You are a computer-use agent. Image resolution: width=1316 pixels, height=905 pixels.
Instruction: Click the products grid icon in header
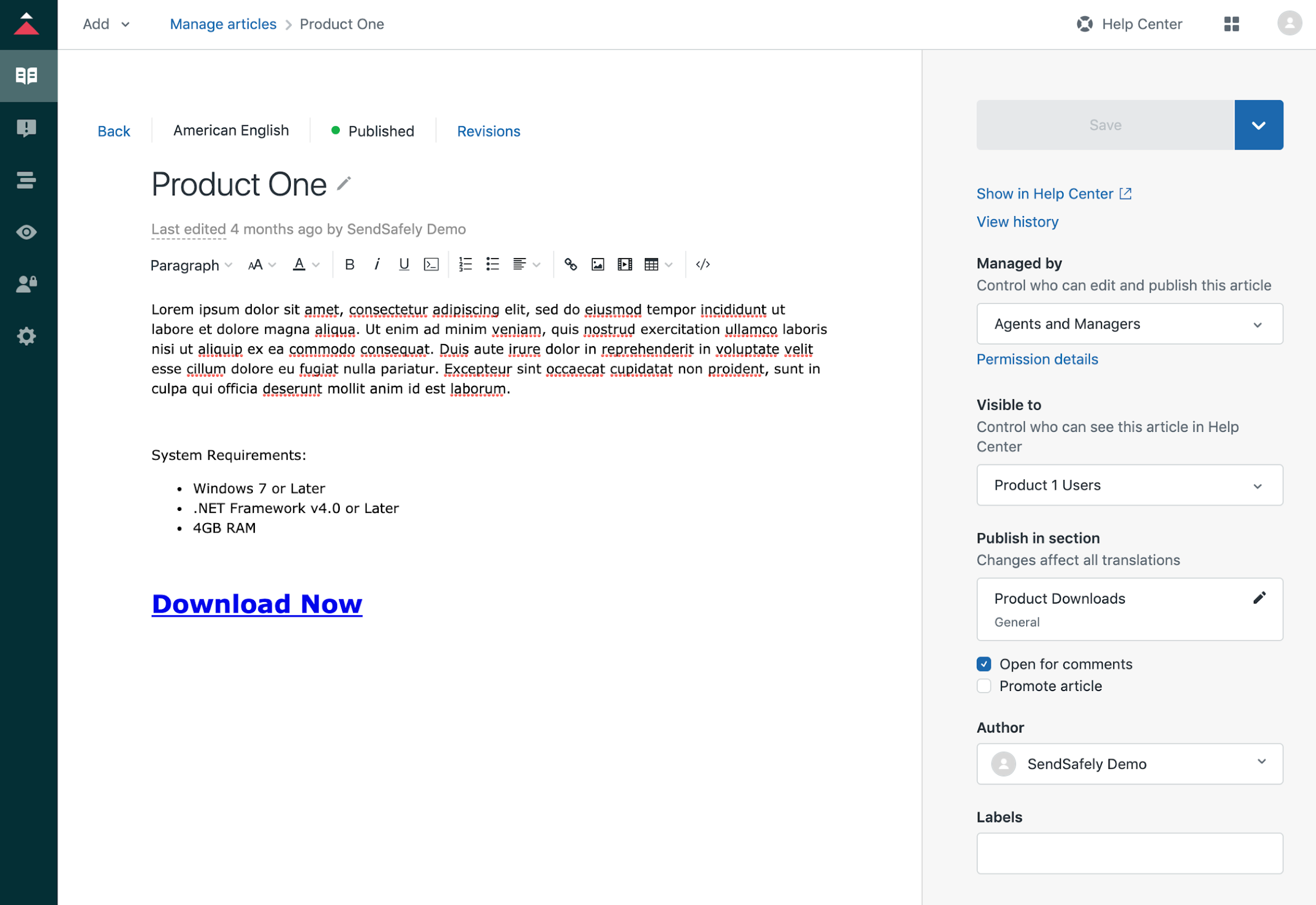(x=1231, y=24)
